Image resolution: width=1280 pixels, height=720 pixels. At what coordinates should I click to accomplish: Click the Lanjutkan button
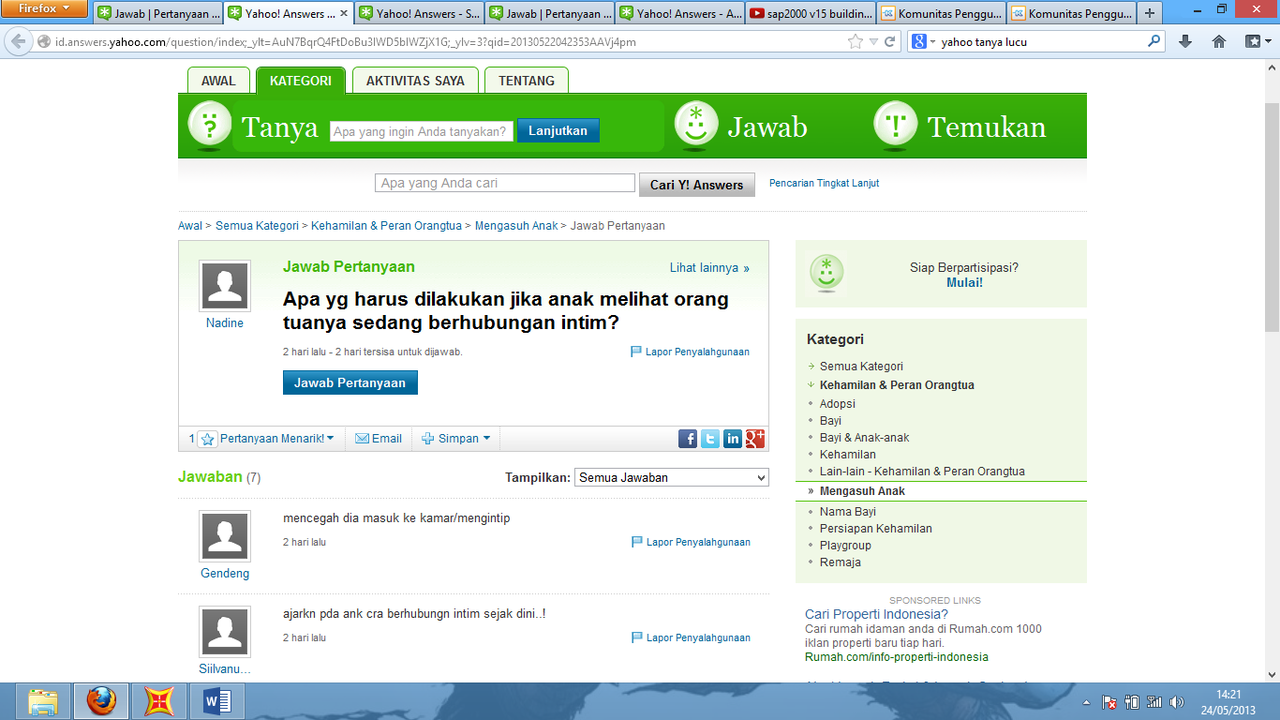pyautogui.click(x=558, y=131)
